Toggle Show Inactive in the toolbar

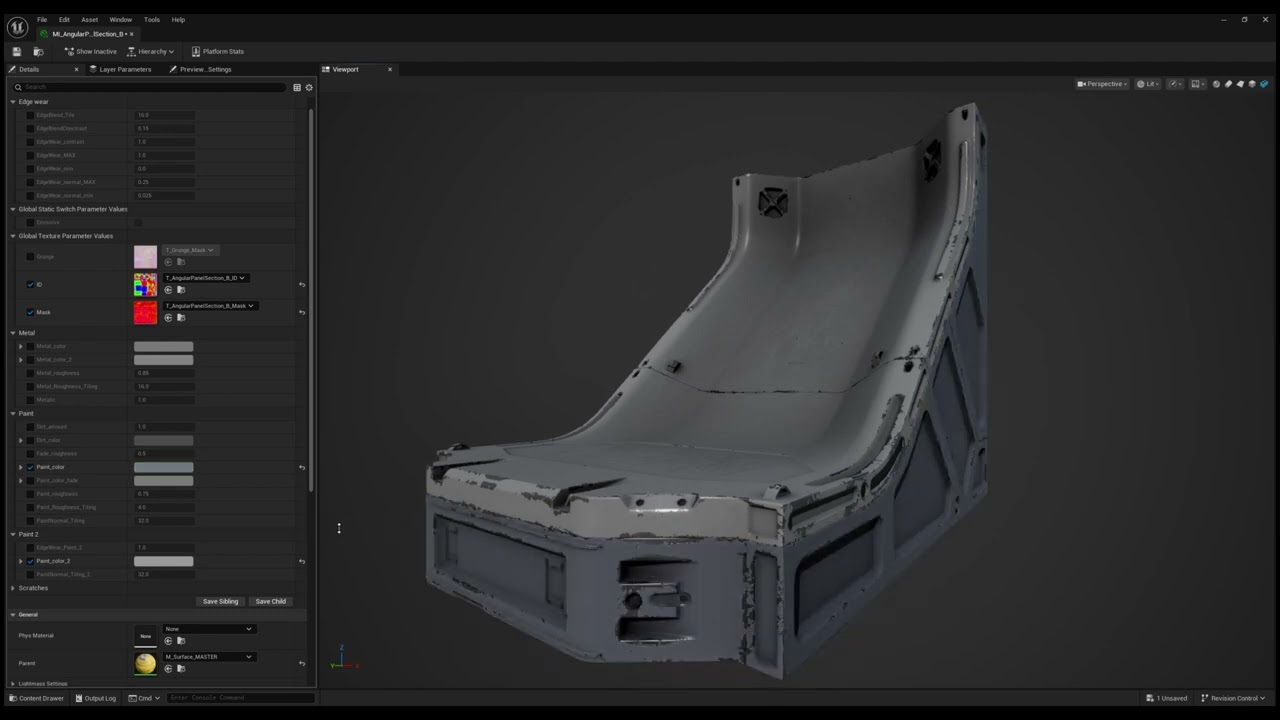coord(91,51)
